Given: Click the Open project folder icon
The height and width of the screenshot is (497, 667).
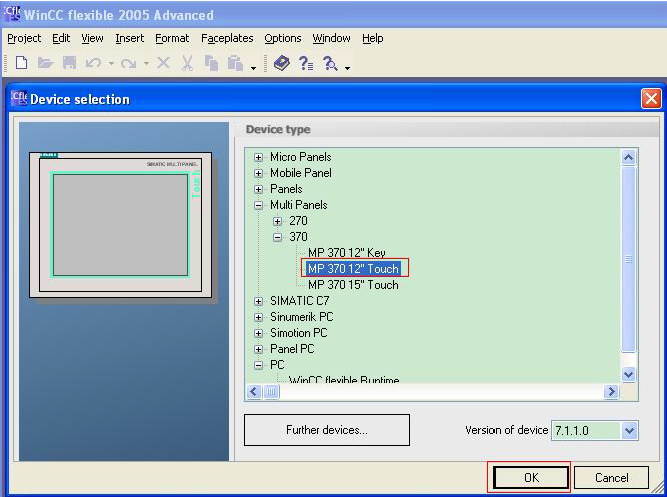Looking at the screenshot, I should coord(45,63).
